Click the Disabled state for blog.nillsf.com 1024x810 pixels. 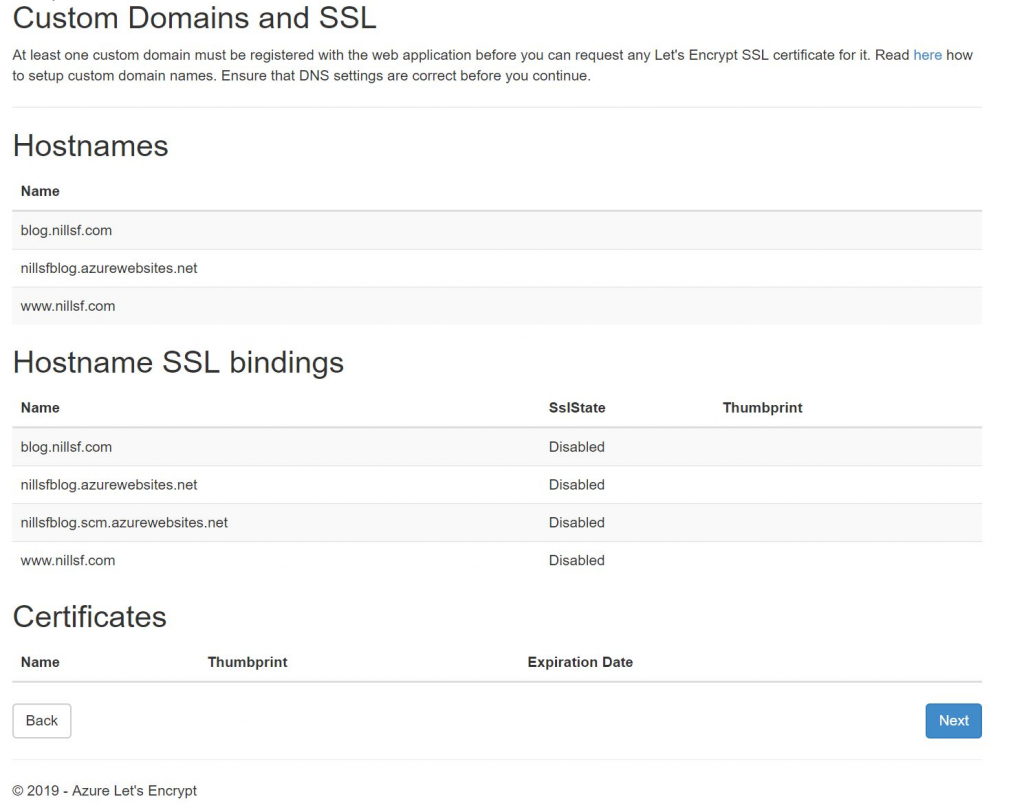tap(577, 447)
